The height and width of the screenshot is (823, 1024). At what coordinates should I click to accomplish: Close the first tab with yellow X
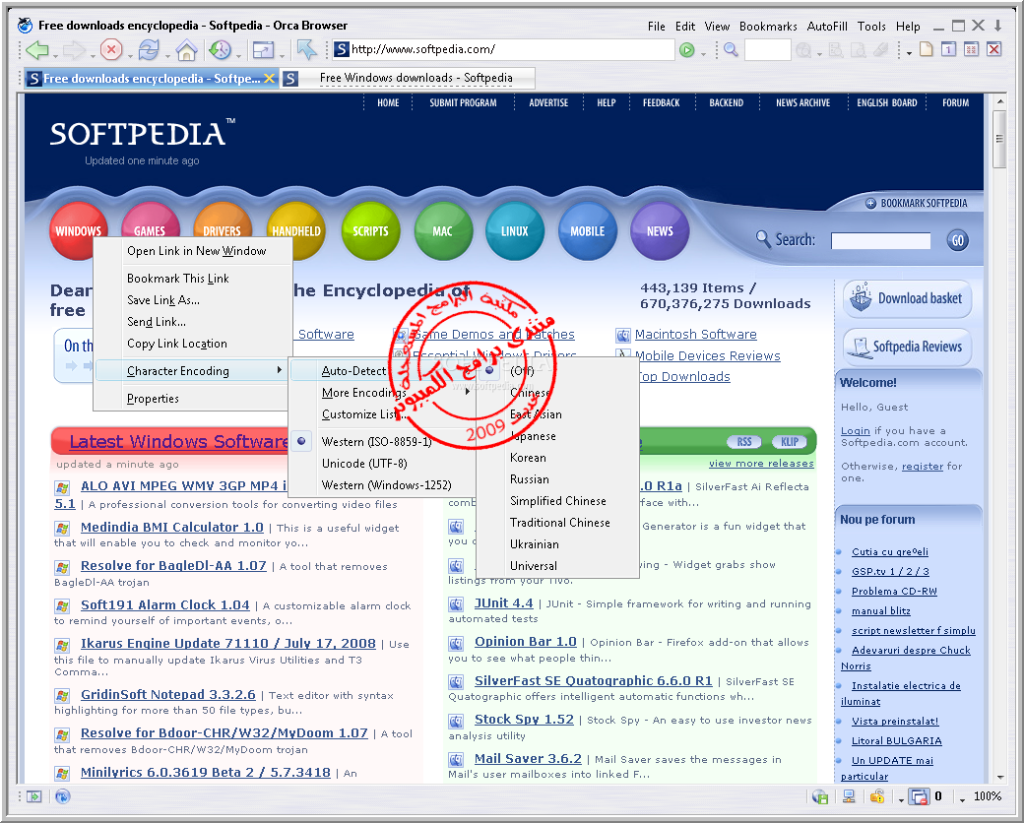(x=269, y=78)
